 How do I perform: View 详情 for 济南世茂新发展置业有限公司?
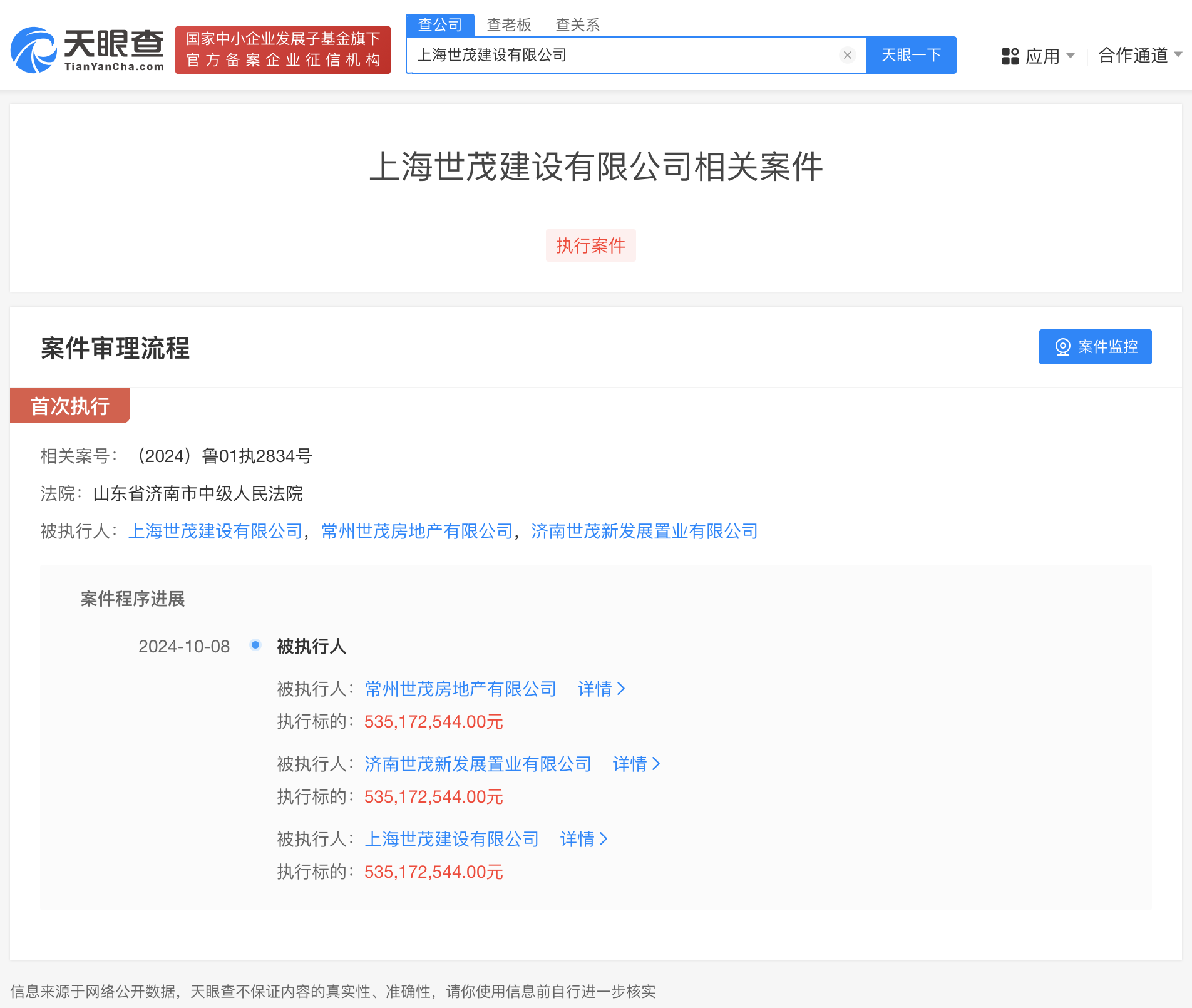point(636,764)
